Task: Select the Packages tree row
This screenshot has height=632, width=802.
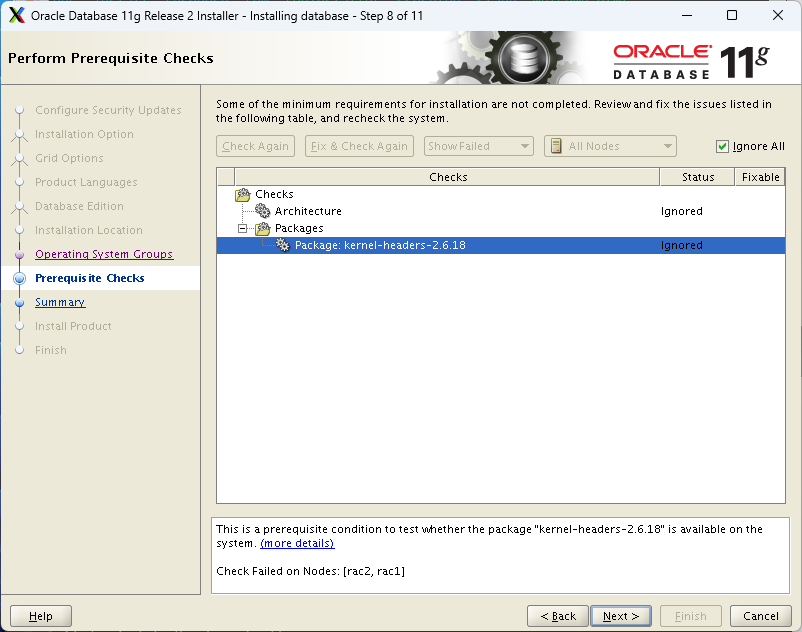Action: (x=501, y=228)
